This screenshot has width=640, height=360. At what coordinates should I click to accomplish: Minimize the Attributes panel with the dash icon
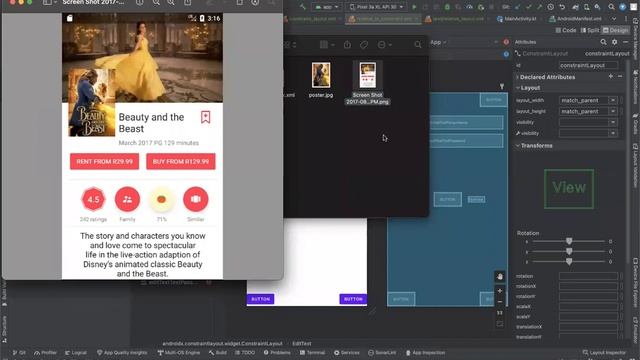click(x=626, y=42)
